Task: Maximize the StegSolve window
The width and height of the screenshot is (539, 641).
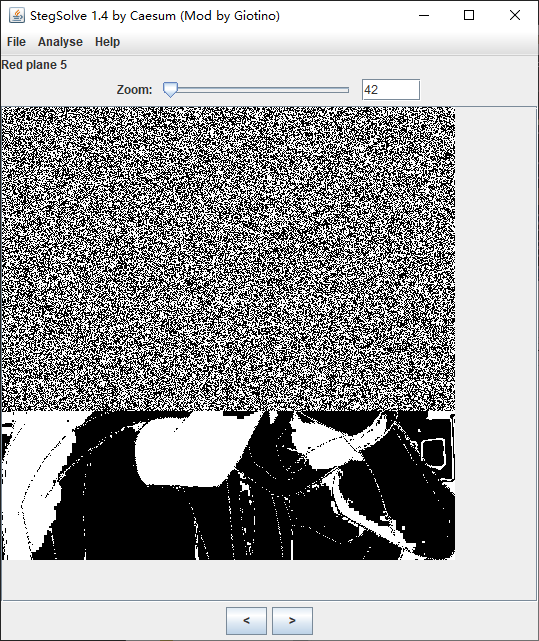Action: click(x=469, y=16)
